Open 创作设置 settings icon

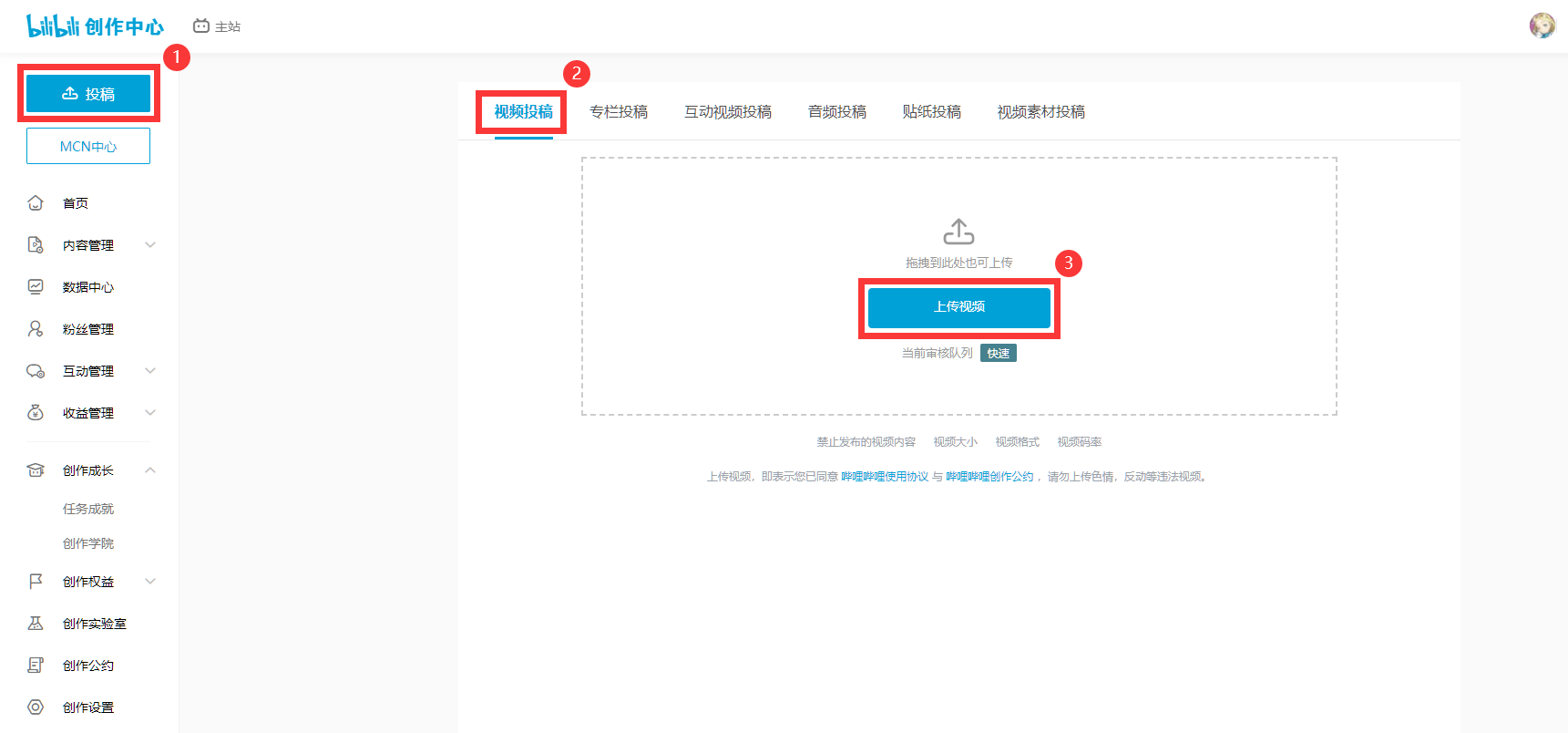[x=36, y=707]
